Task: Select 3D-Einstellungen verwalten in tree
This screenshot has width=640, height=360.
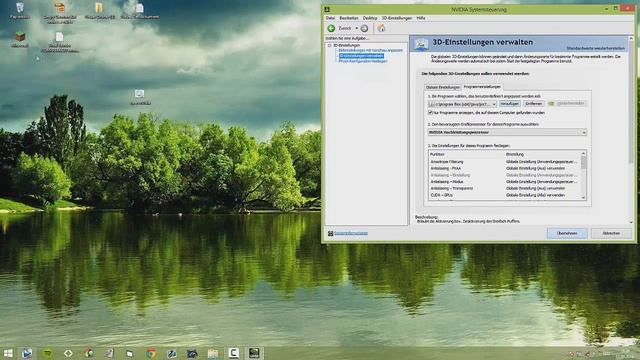Action: click(361, 56)
